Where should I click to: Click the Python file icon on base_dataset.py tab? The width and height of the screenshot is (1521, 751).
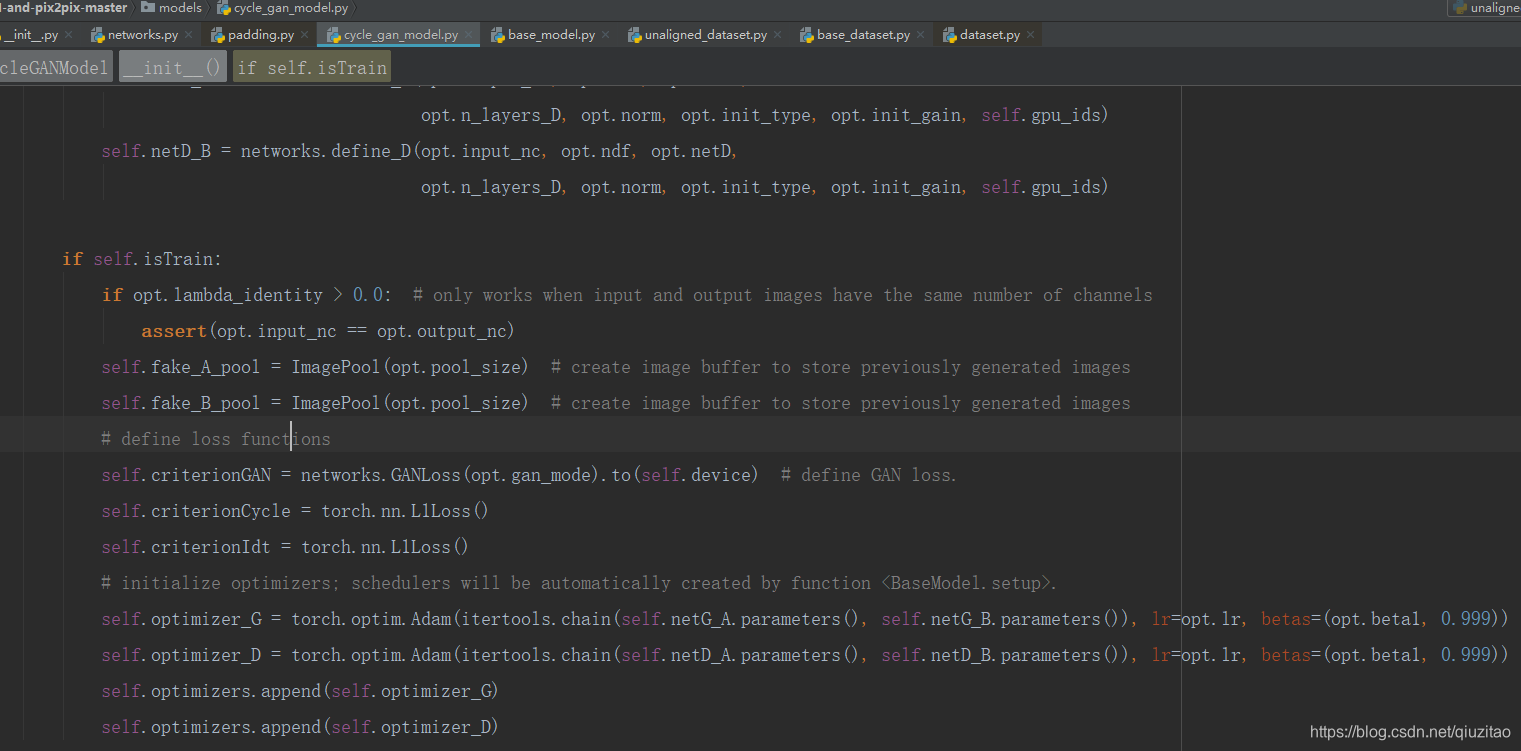point(807,35)
